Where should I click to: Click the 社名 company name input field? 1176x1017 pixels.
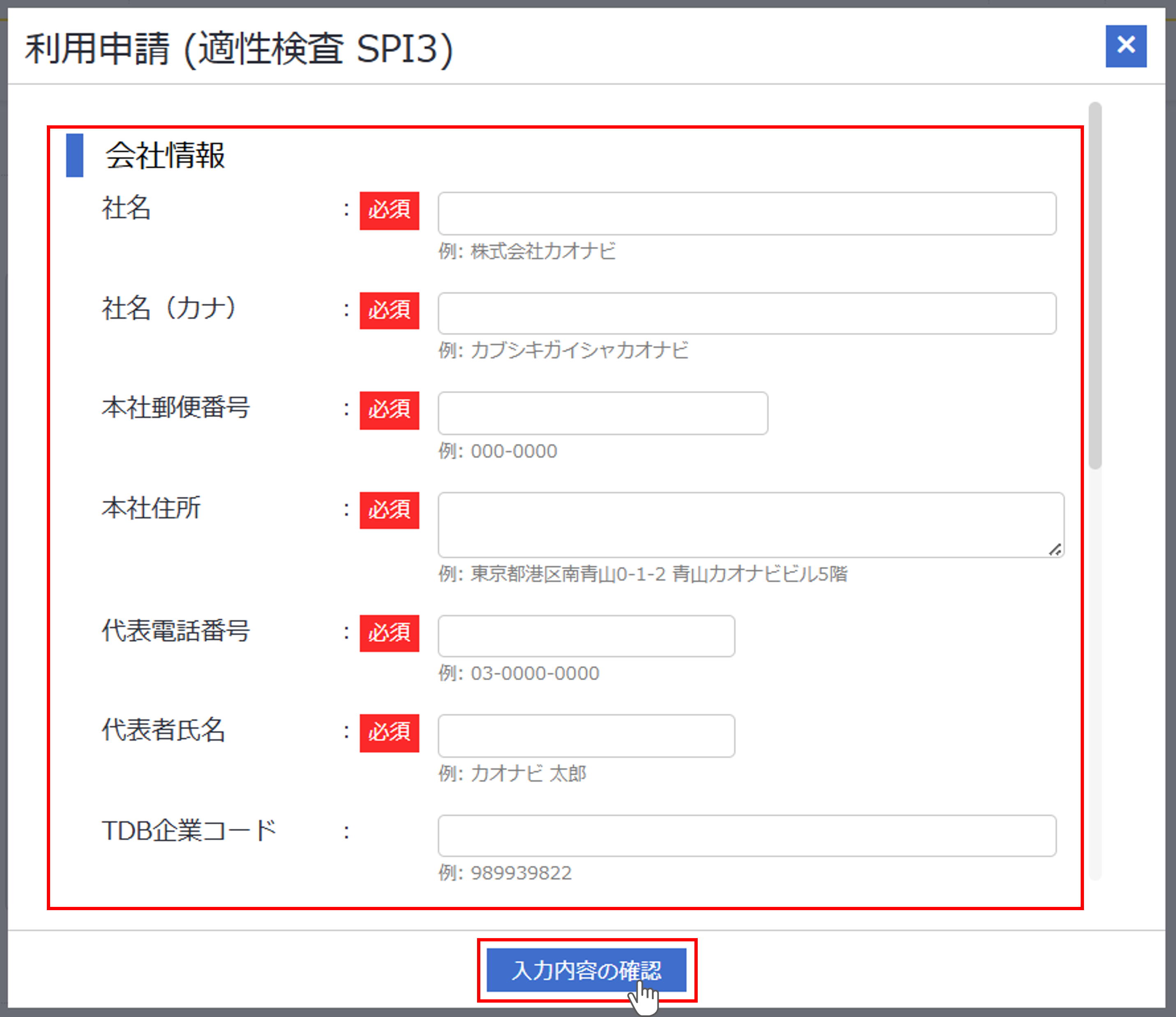pos(746,213)
